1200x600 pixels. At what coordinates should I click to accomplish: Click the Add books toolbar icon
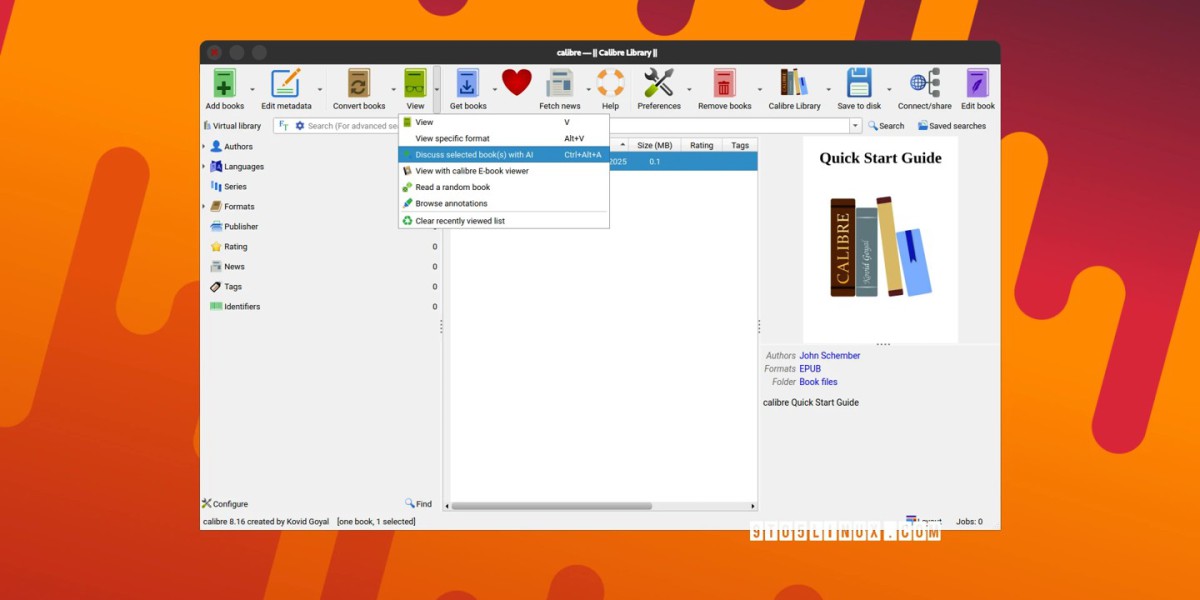[224, 84]
